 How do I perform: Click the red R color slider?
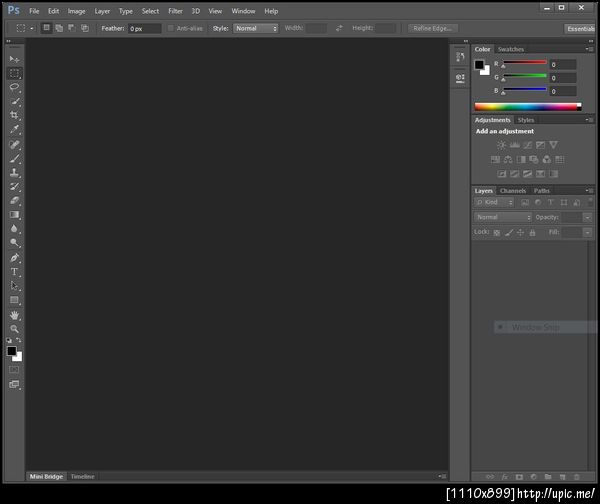tap(525, 62)
